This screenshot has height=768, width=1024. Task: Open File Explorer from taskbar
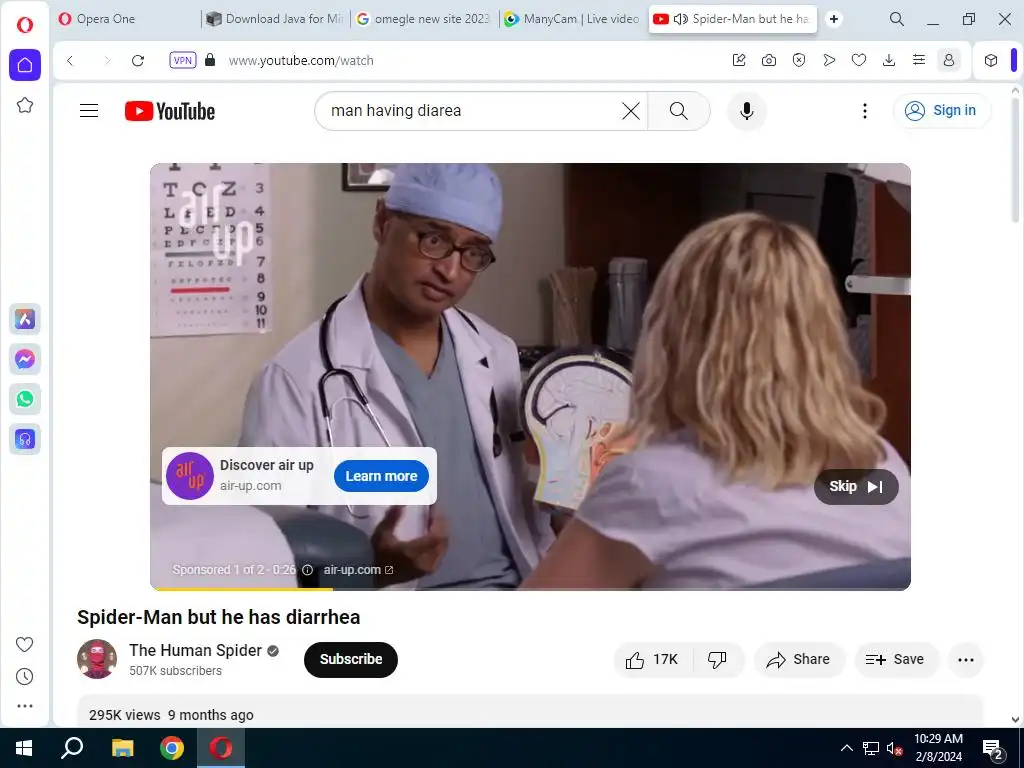(122, 748)
